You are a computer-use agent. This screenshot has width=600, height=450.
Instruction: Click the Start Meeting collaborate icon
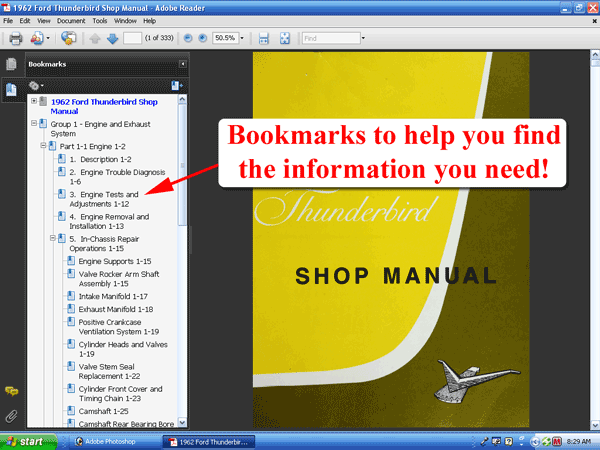pyautogui.click(x=68, y=38)
